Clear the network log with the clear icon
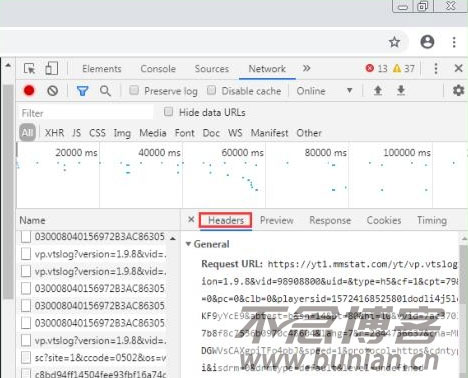The image size is (468, 378). point(52,90)
